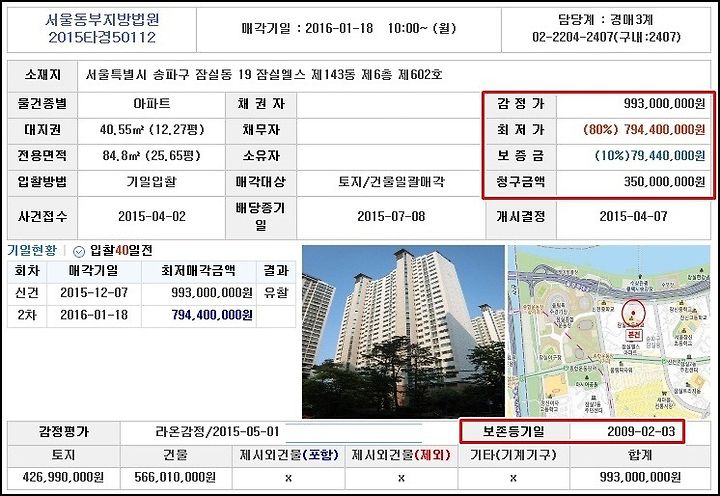Click the 채무자 label cell
720x496 pixels.
click(261, 130)
